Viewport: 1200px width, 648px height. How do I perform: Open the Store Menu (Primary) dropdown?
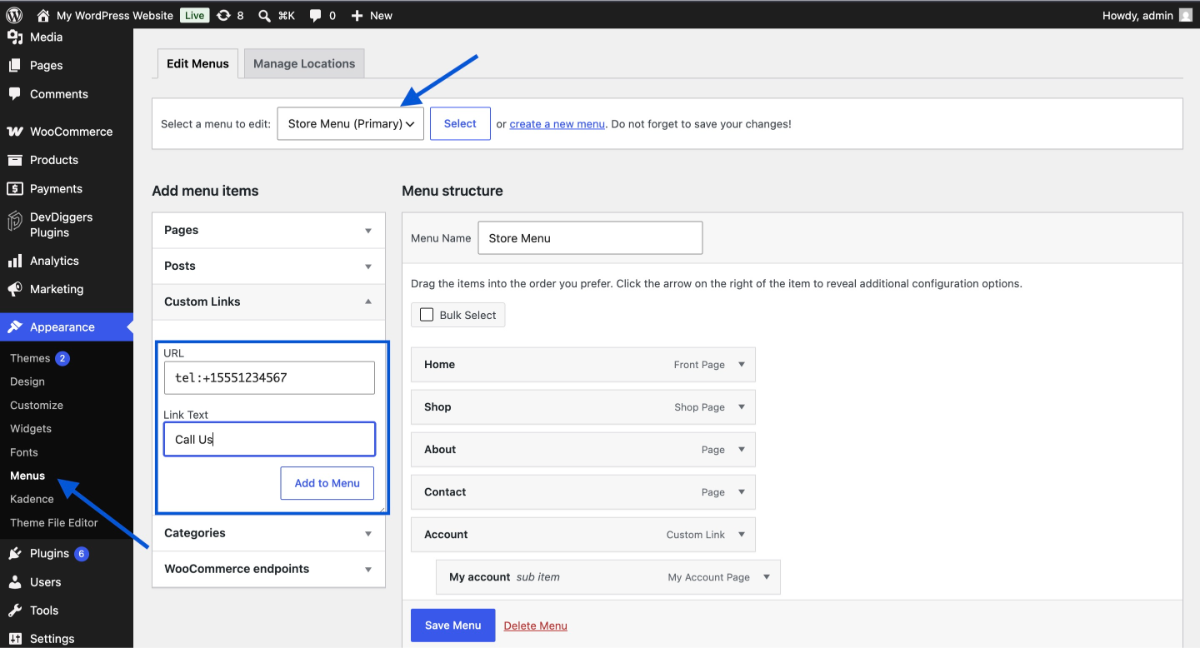350,124
